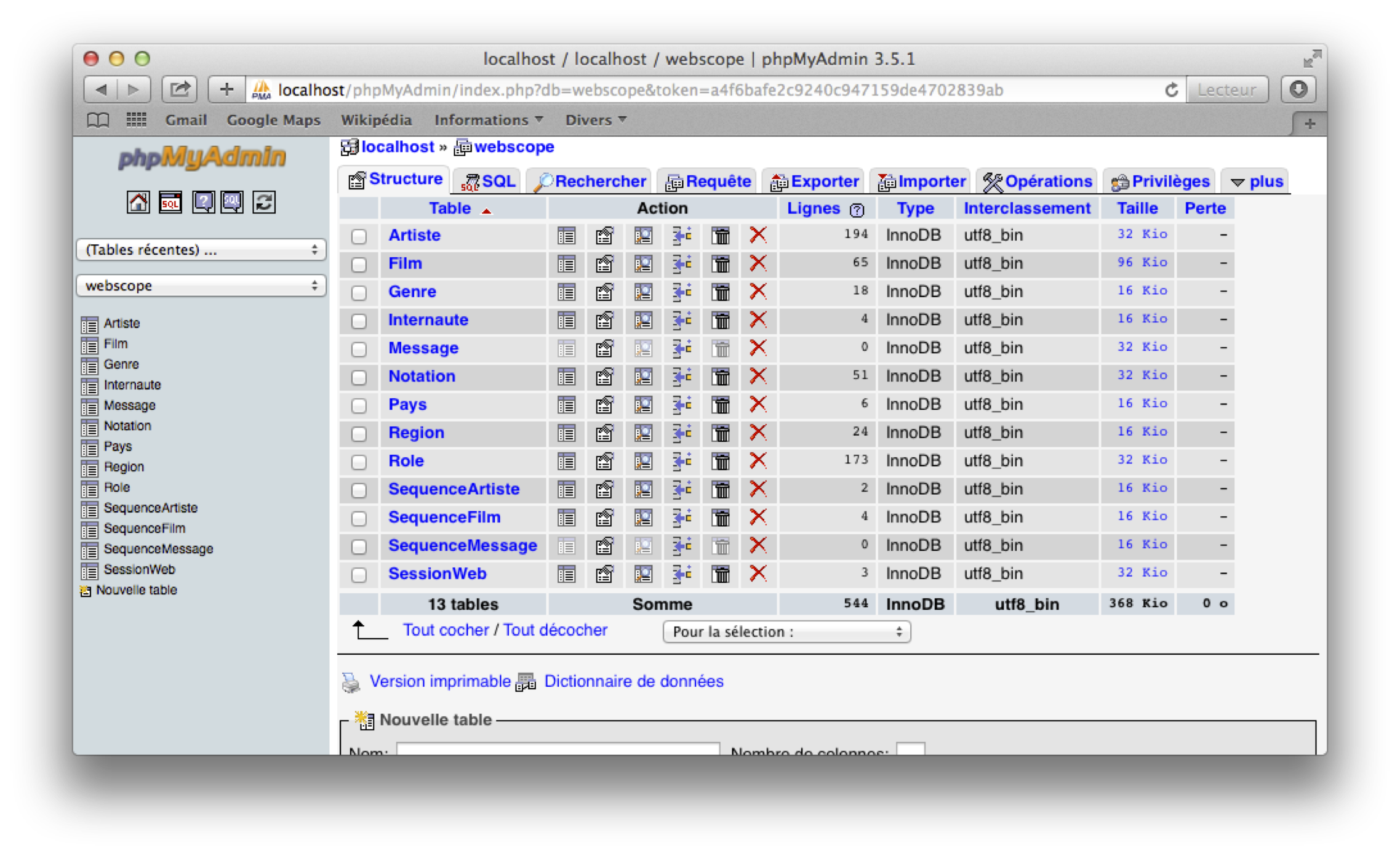Viewport: 1400px width, 856px height.
Task: Empty the SessionWeb table via trash icon
Action: [x=721, y=574]
